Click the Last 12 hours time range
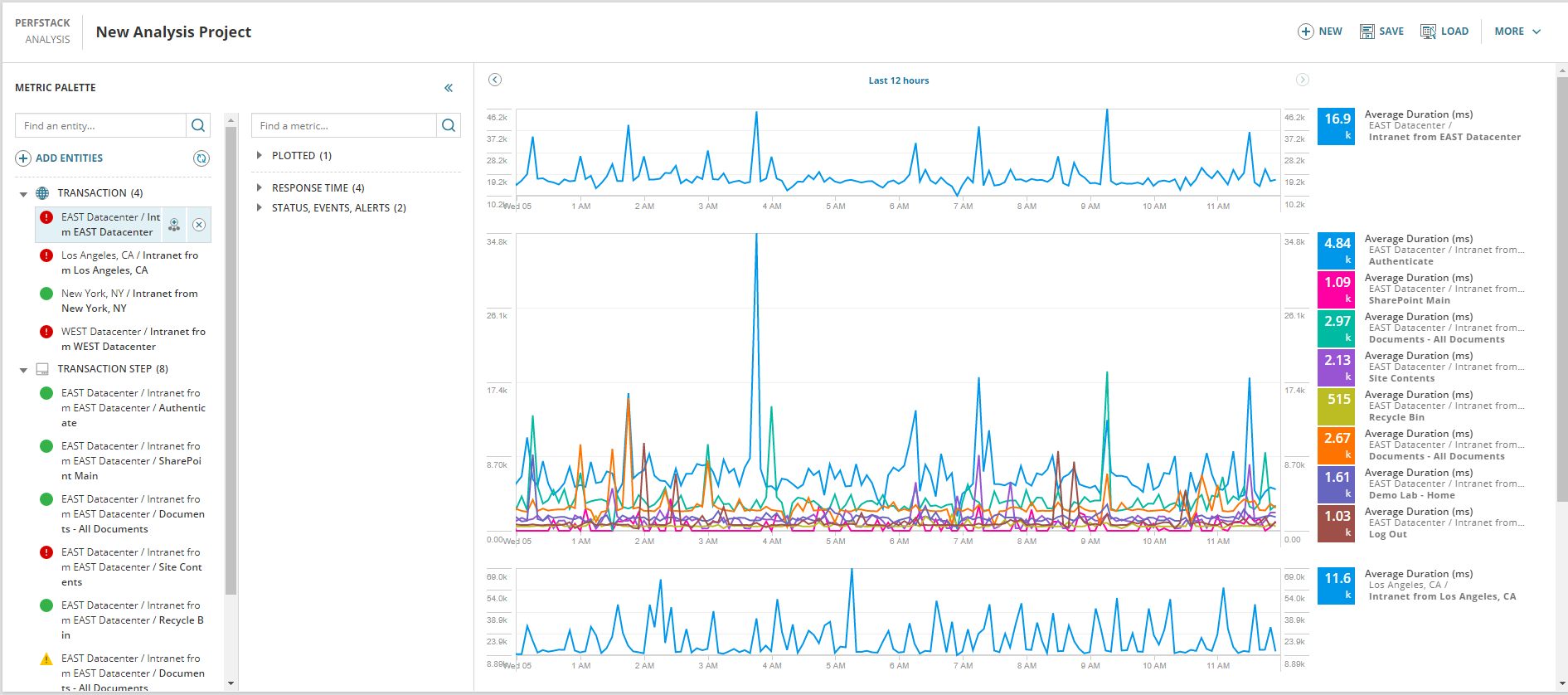The width and height of the screenshot is (1568, 695). point(899,80)
